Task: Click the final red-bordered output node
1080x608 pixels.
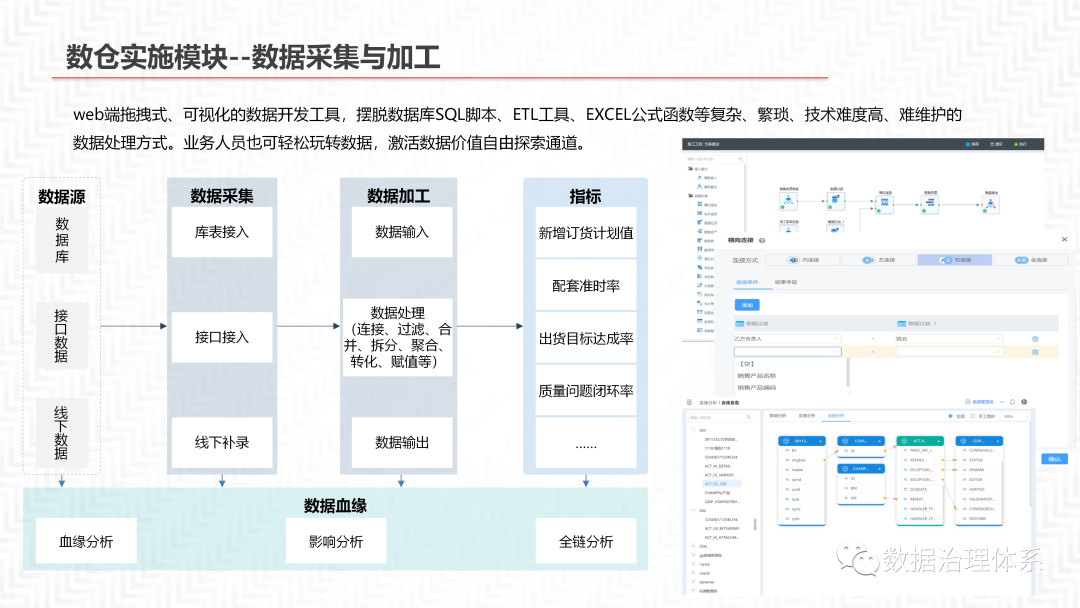Action: pyautogui.click(x=991, y=205)
